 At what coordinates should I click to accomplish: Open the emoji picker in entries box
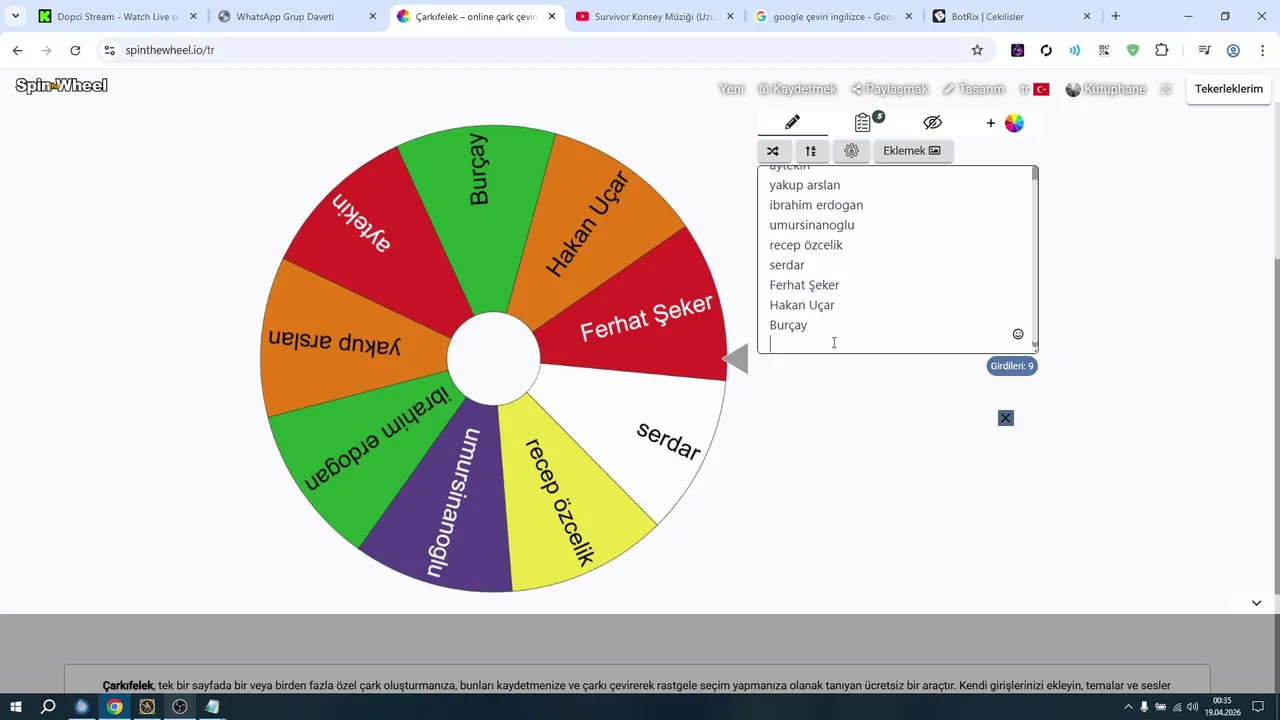point(1018,334)
